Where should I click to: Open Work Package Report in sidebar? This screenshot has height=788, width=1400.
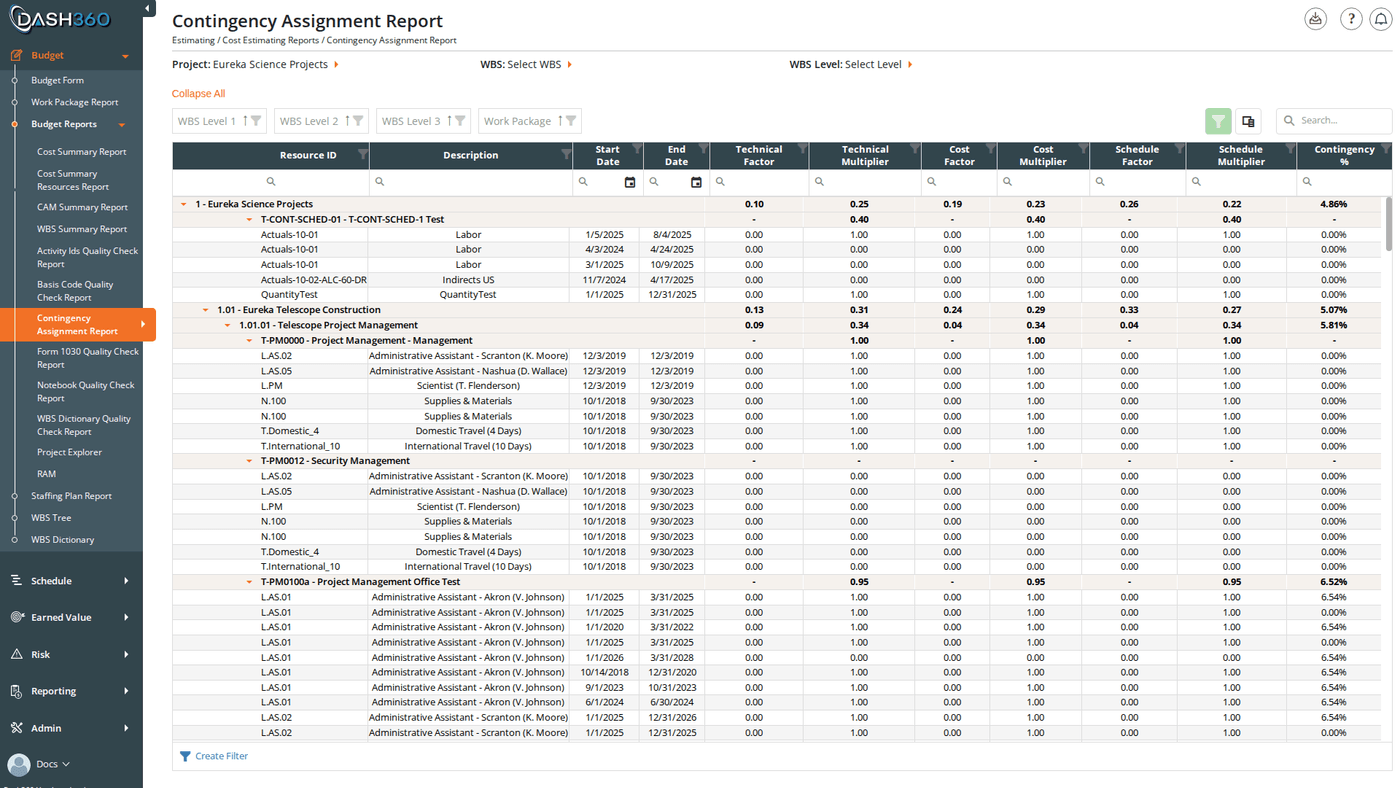74,102
